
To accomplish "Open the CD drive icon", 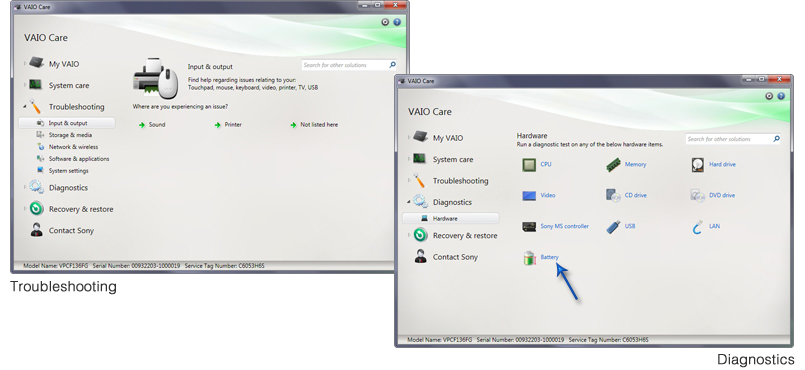I will pyautogui.click(x=614, y=196).
